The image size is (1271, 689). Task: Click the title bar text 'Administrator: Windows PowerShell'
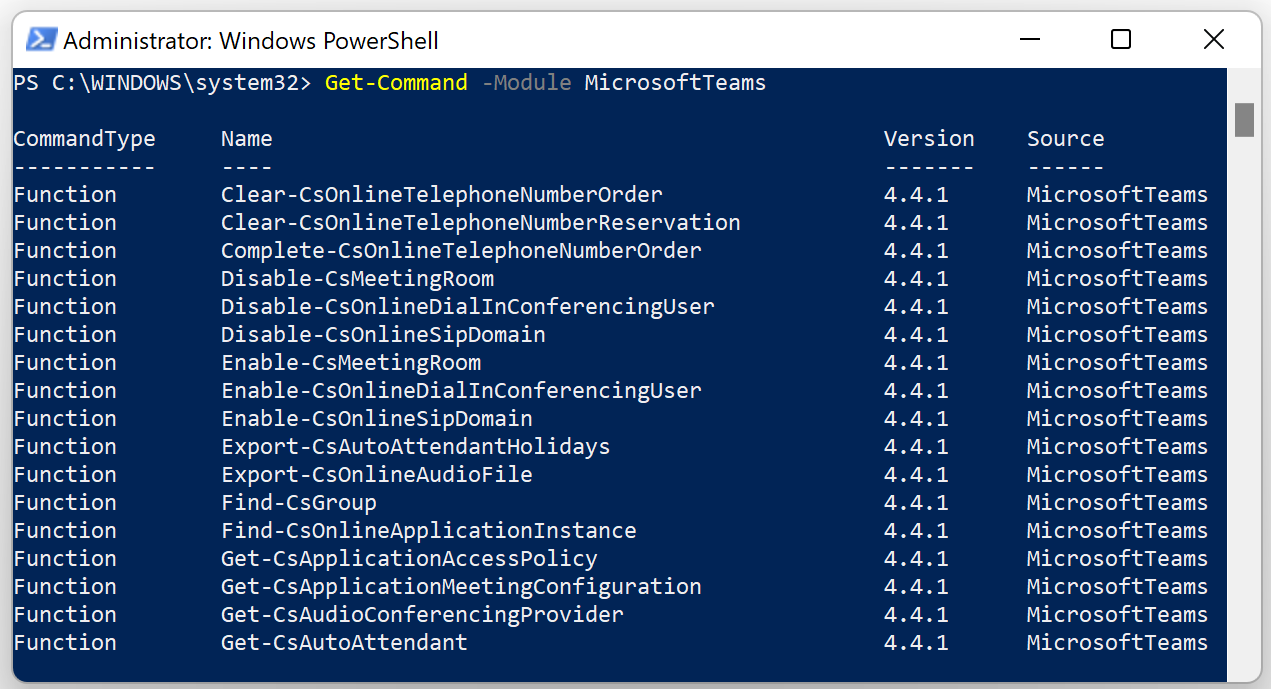(251, 41)
